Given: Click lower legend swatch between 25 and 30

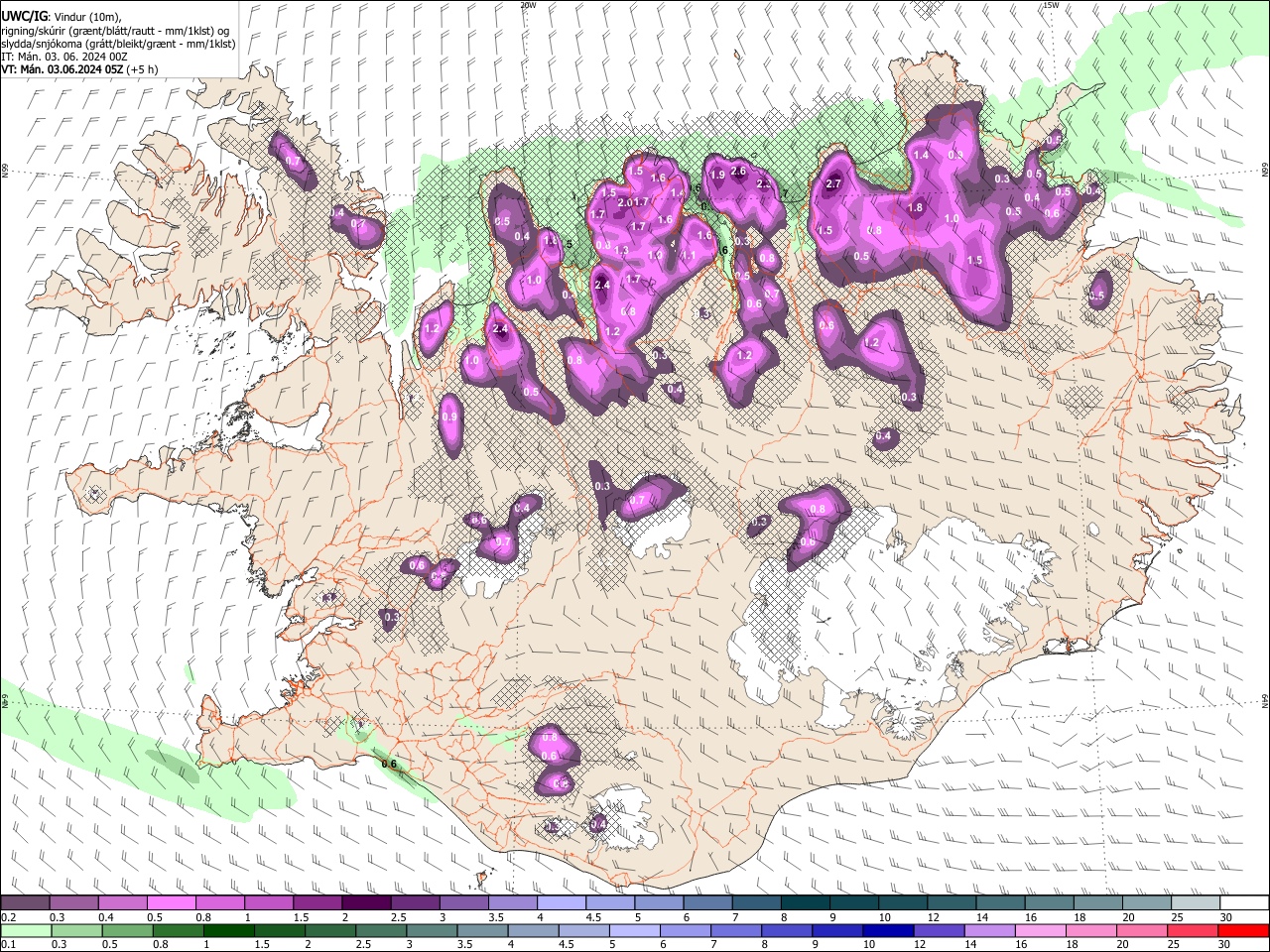Looking at the screenshot, I should click(1192, 930).
